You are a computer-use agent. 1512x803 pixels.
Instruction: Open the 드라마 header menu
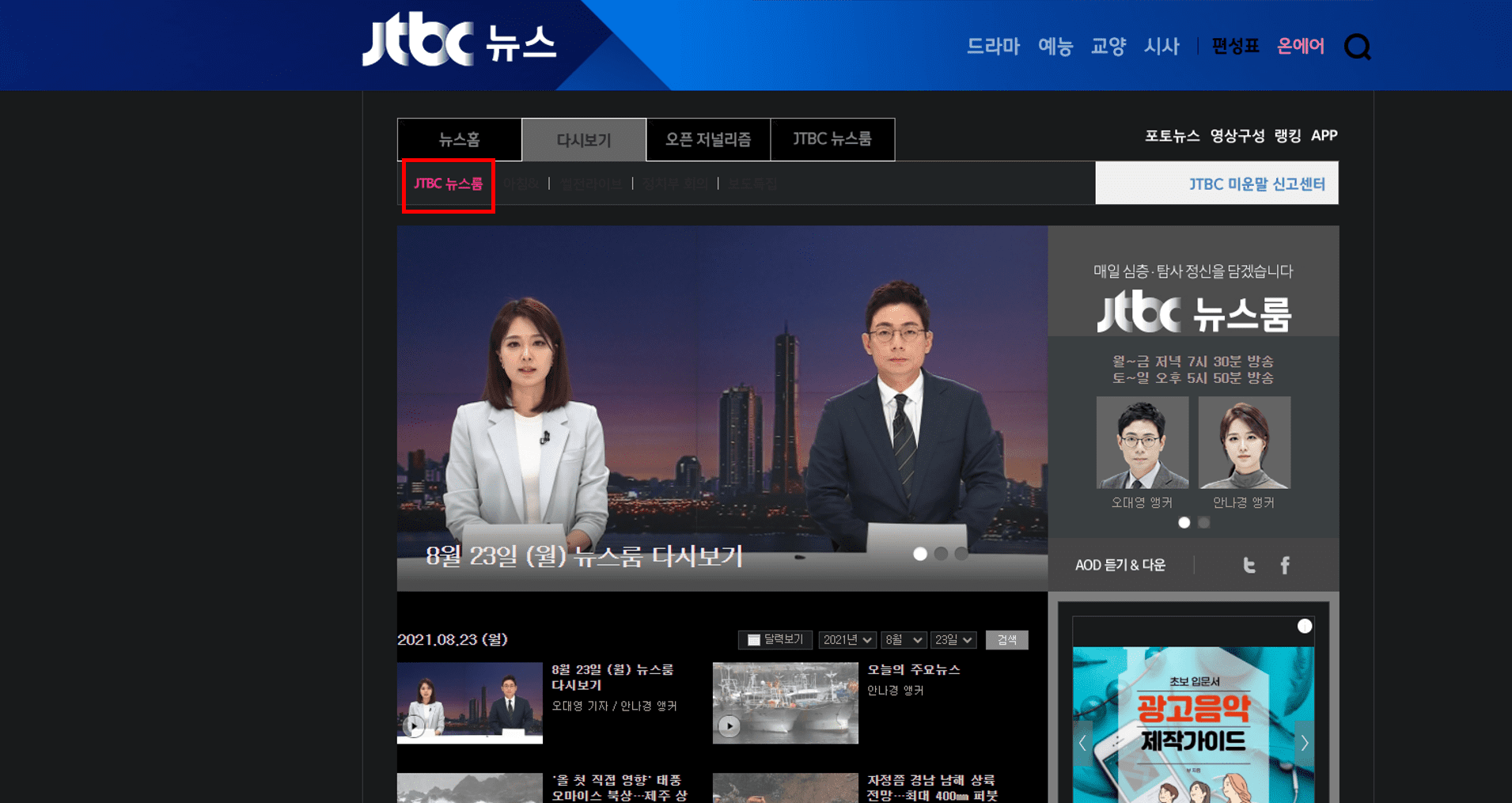click(993, 46)
